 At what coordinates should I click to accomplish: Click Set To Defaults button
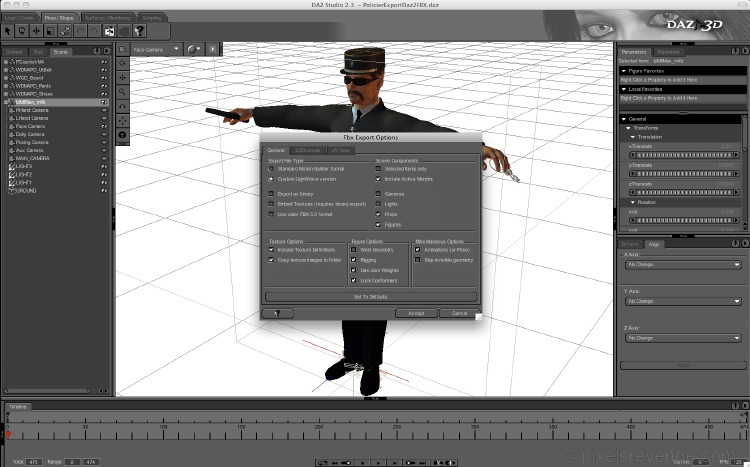371,297
